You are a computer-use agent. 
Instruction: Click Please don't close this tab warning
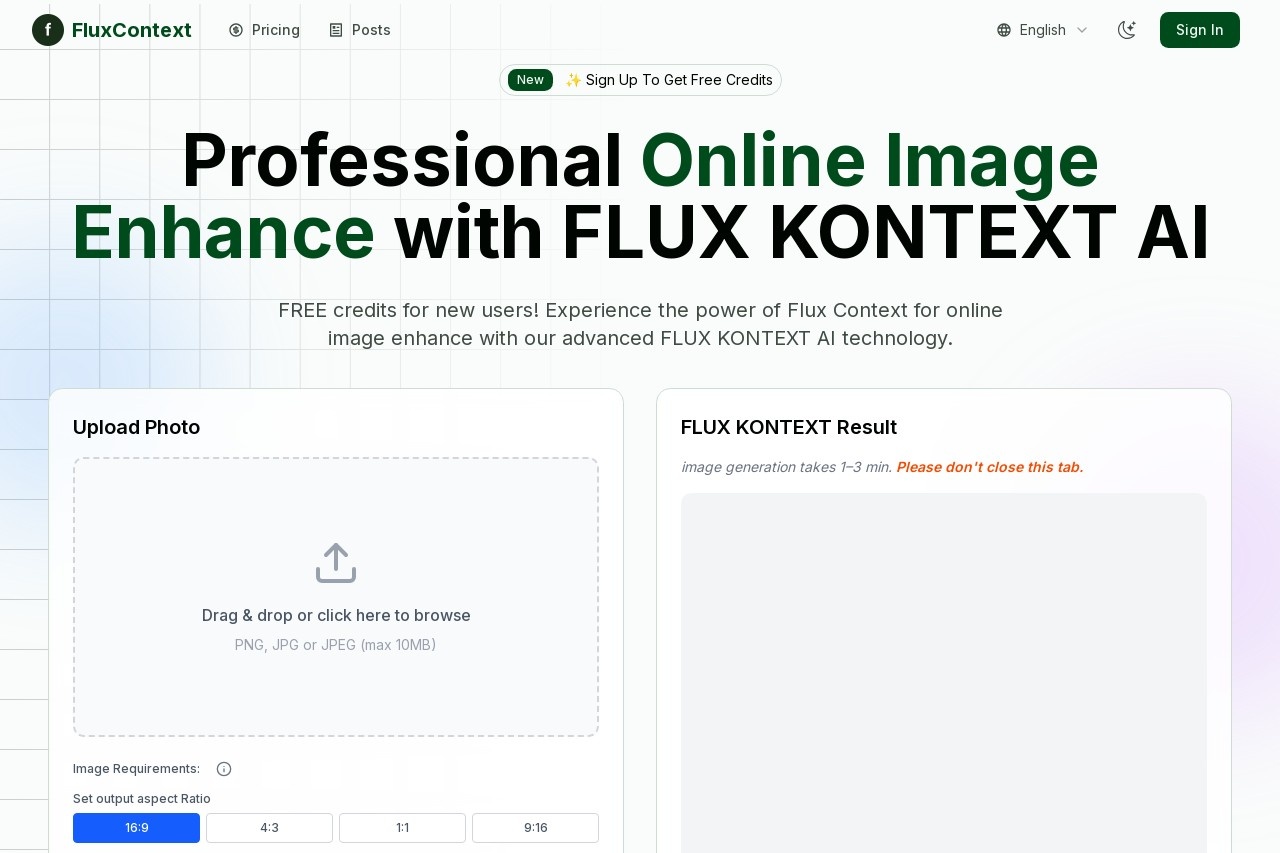click(x=990, y=467)
